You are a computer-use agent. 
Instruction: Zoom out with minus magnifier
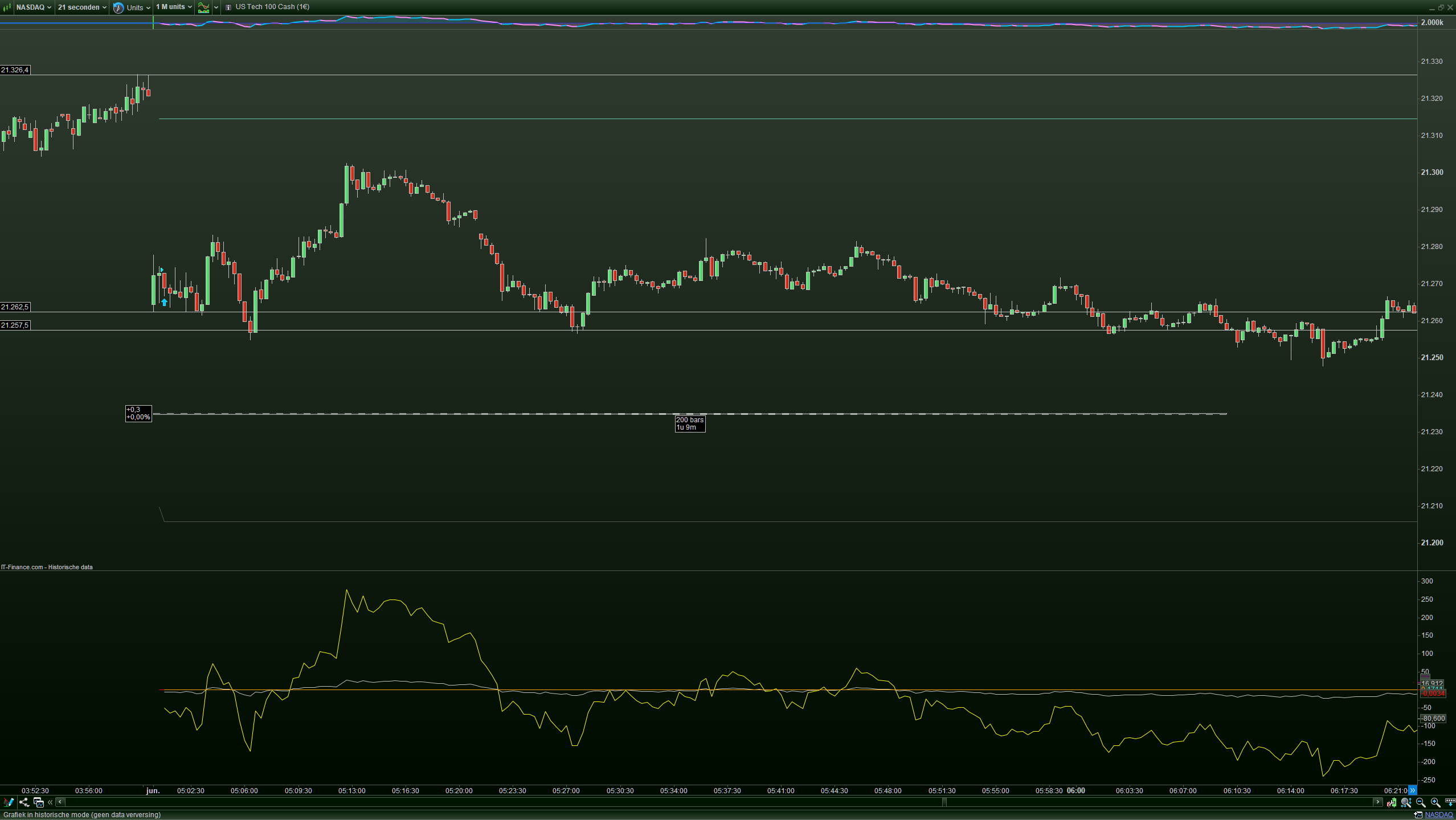[1421, 802]
